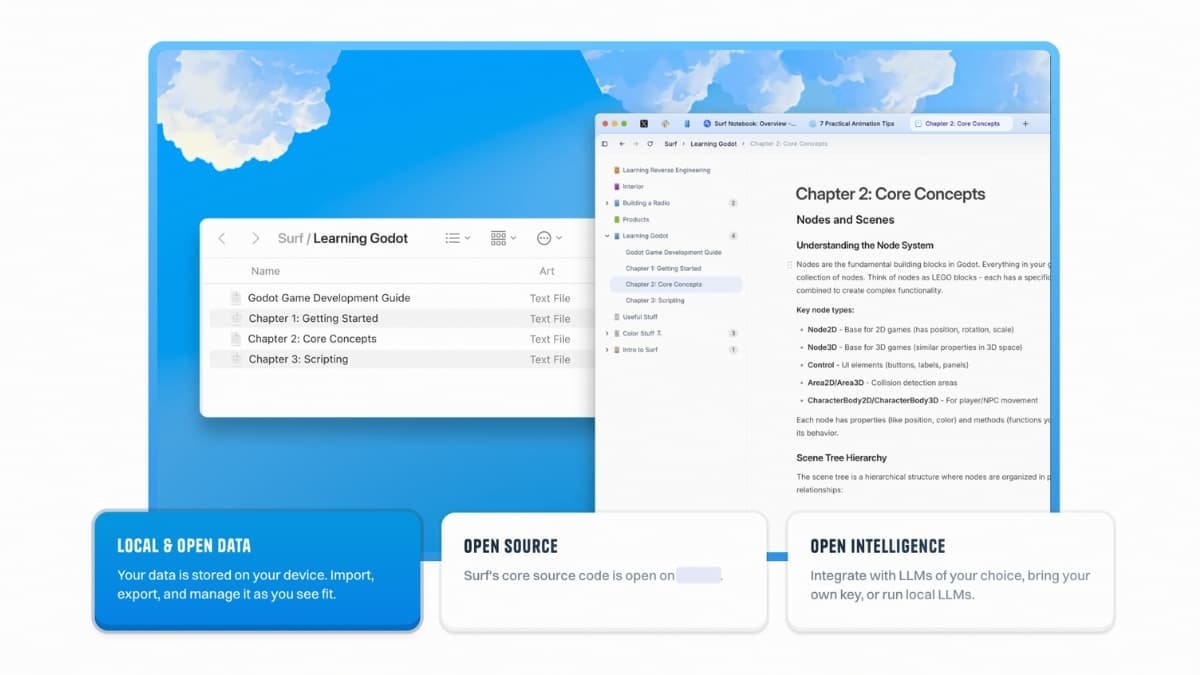Viewport: 1200px width, 675px height.
Task: Select the Open Intelligence card
Action: click(x=950, y=571)
